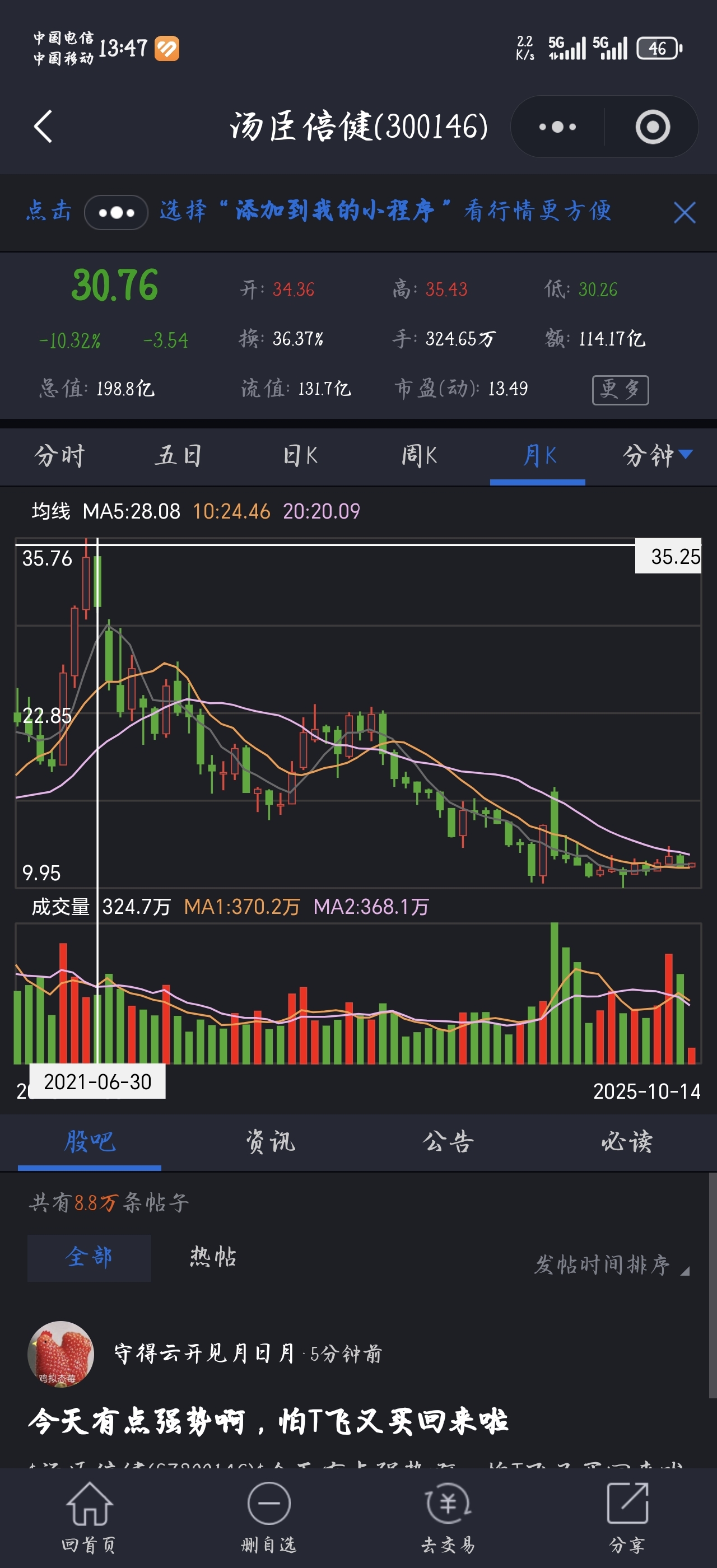This screenshot has width=717, height=1568.
Task: Tap 删自选 remove from watchlist icon
Action: pos(268,1518)
